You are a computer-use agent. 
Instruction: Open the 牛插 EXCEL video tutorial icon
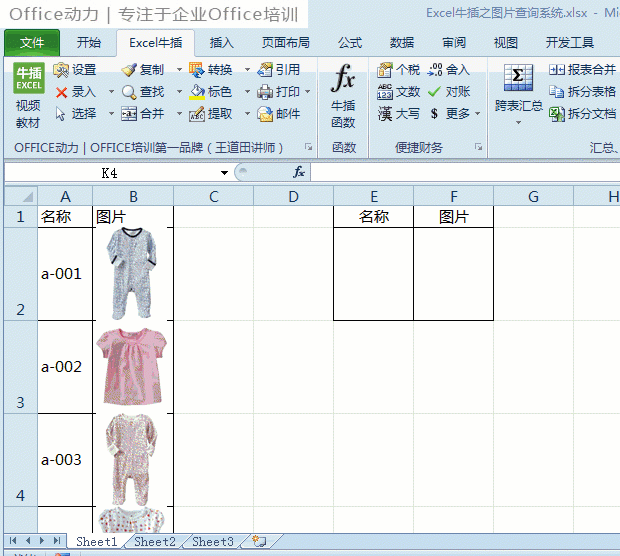(x=28, y=78)
